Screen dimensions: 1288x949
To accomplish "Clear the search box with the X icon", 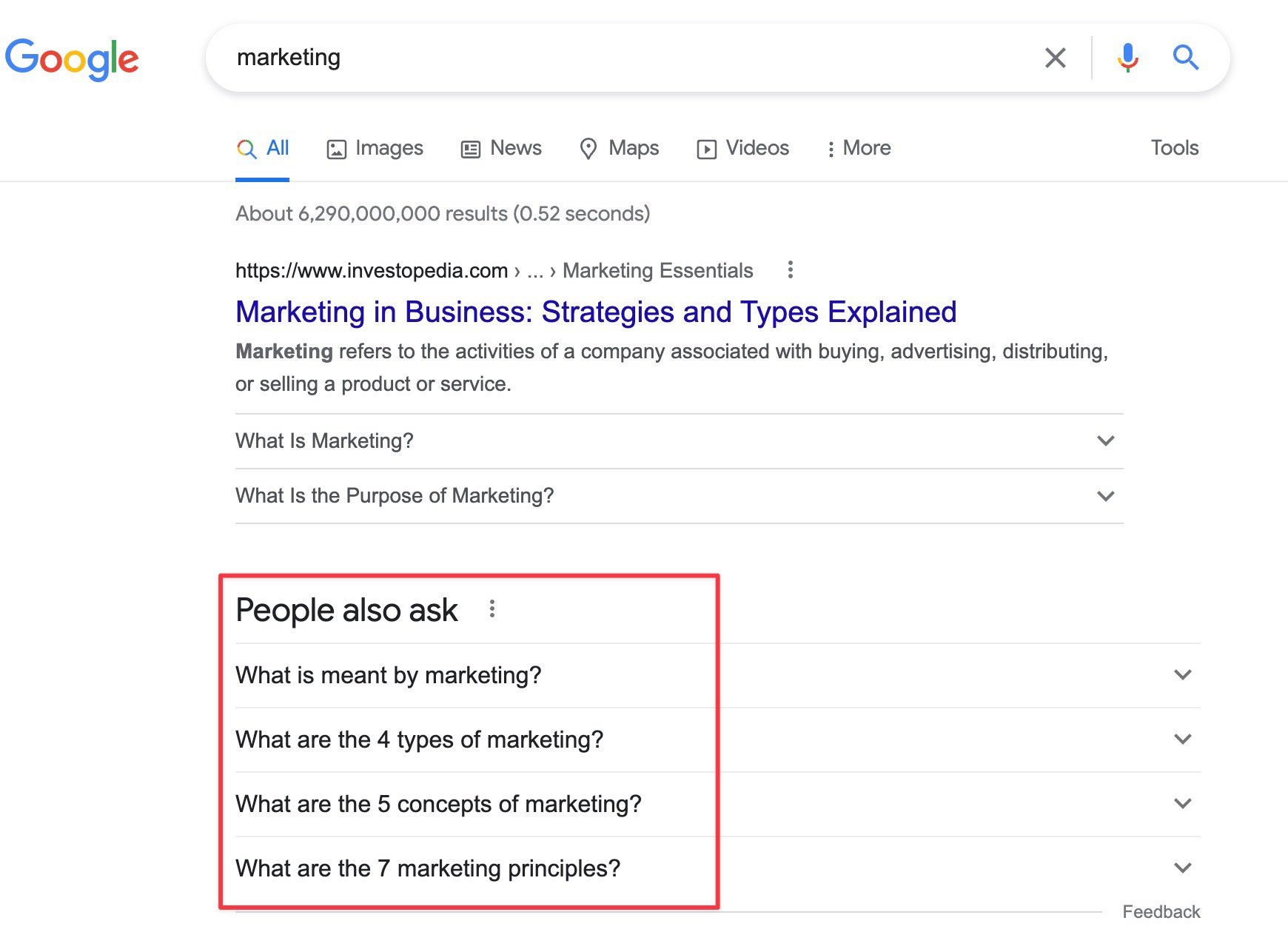I will tap(1055, 58).
